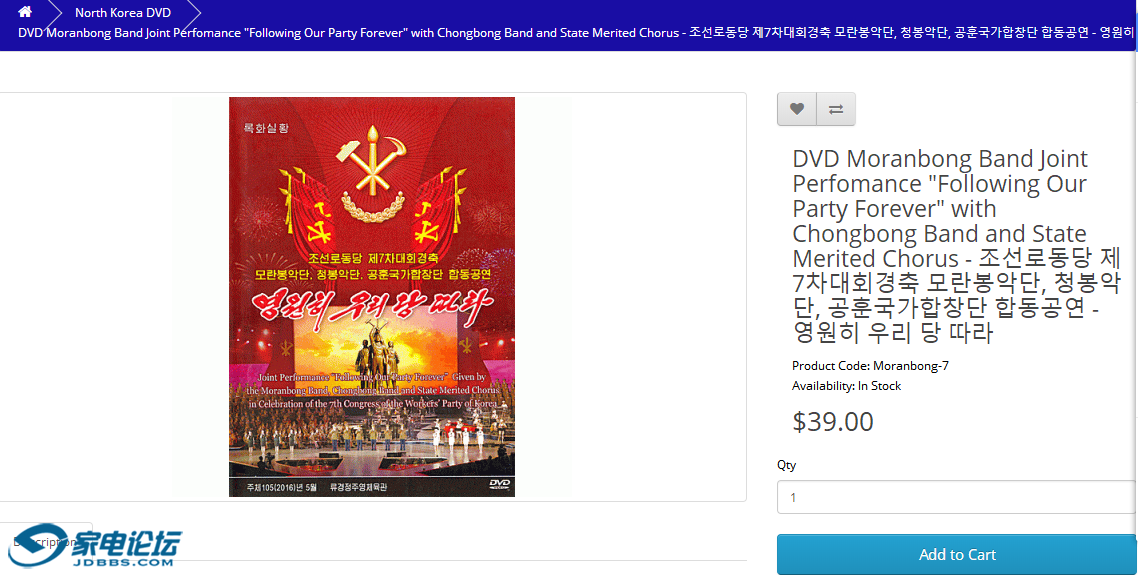
Task: Click the Availability In Stock text
Action: point(846,386)
